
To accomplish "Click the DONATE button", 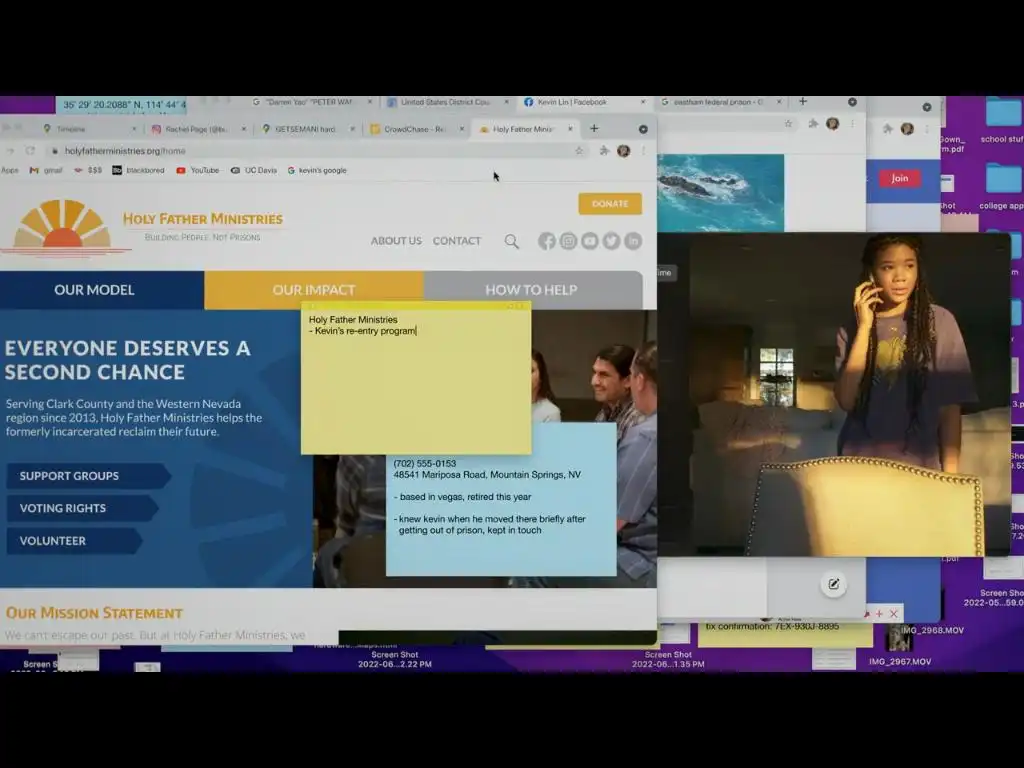I will pos(610,204).
